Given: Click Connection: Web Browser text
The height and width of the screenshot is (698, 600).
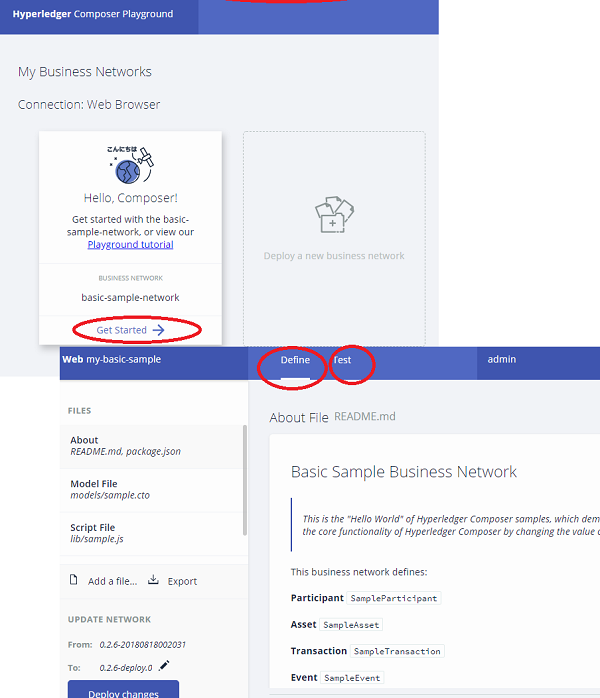Looking at the screenshot, I should click(x=89, y=105).
